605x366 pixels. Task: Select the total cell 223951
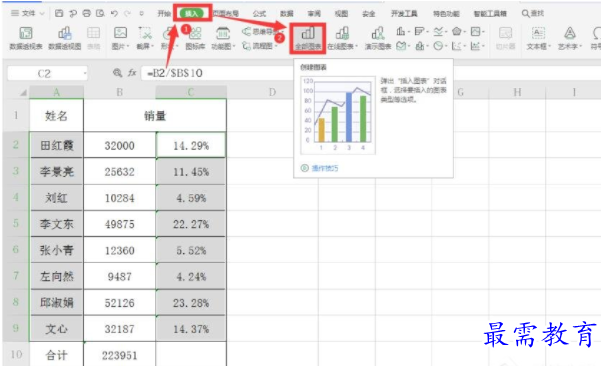(120, 355)
